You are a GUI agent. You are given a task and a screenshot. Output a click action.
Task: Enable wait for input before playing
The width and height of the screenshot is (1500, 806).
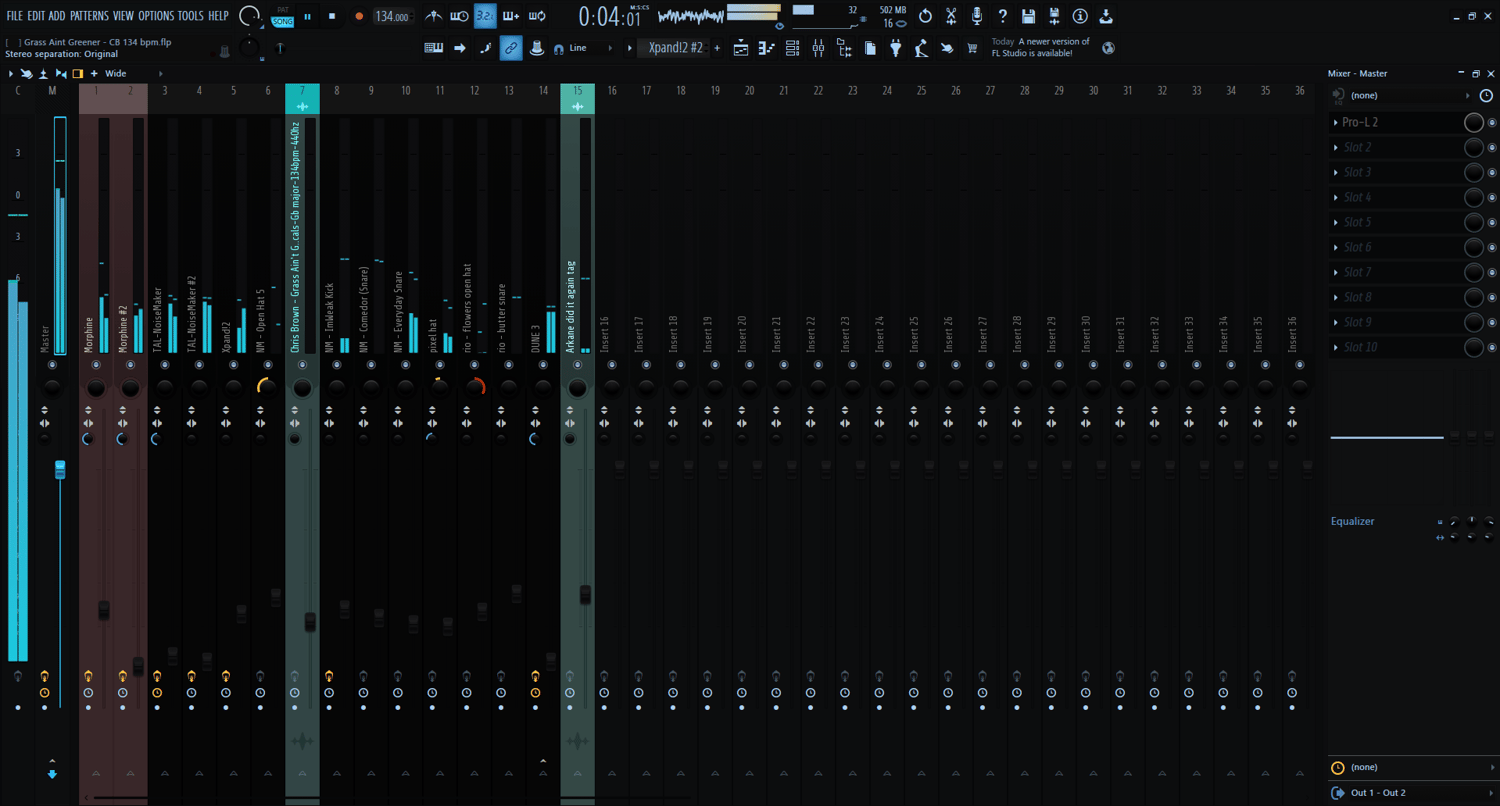point(459,16)
